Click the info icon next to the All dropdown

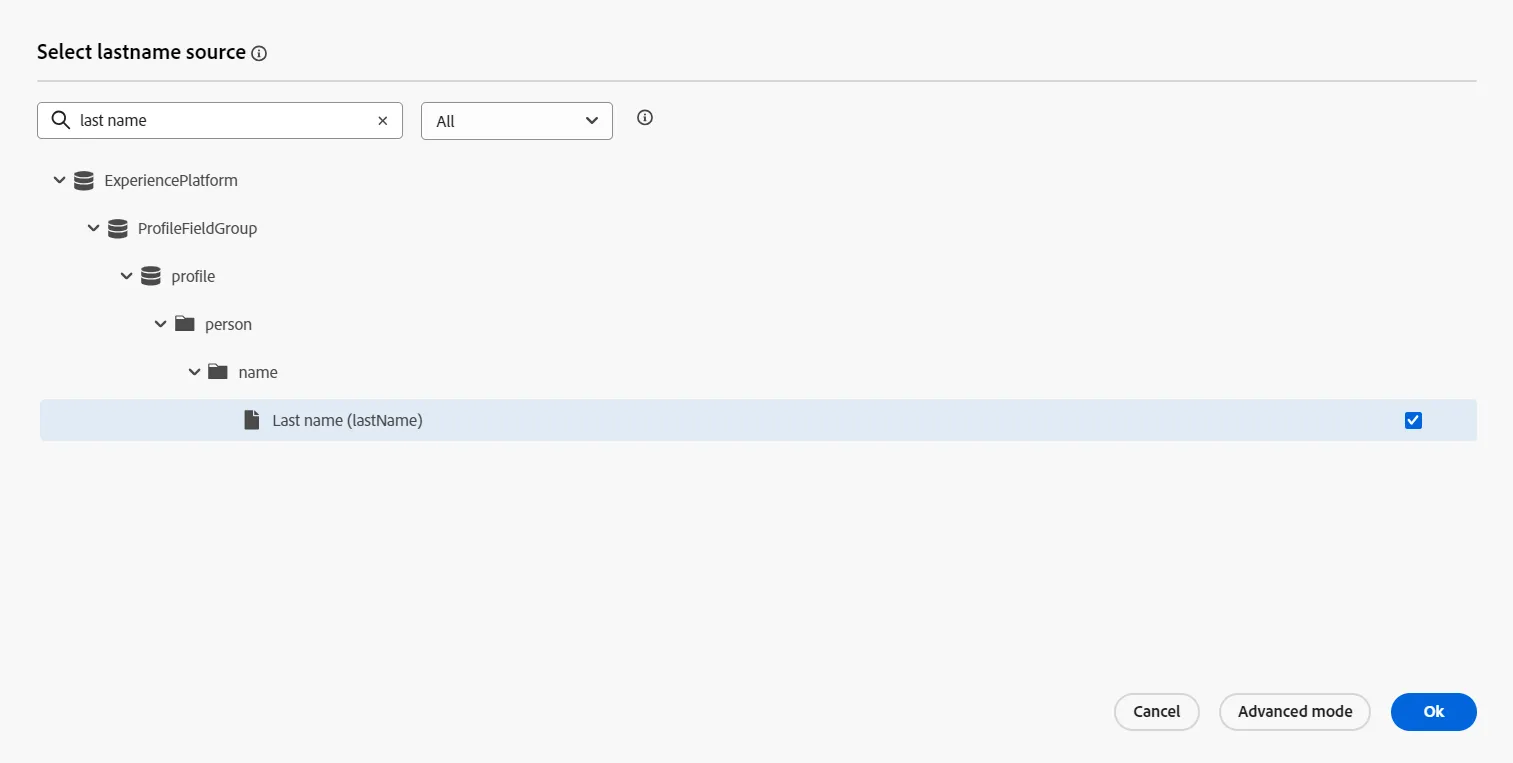pyautogui.click(x=645, y=118)
